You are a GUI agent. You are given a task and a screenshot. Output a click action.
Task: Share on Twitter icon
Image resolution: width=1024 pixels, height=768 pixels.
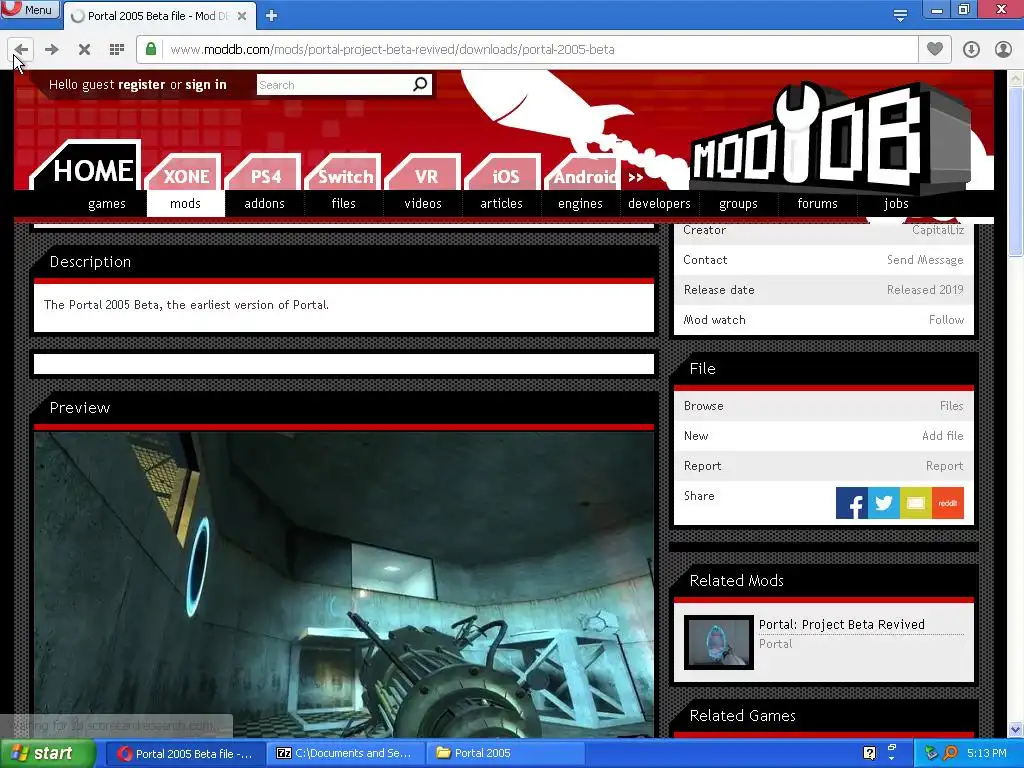coord(884,503)
